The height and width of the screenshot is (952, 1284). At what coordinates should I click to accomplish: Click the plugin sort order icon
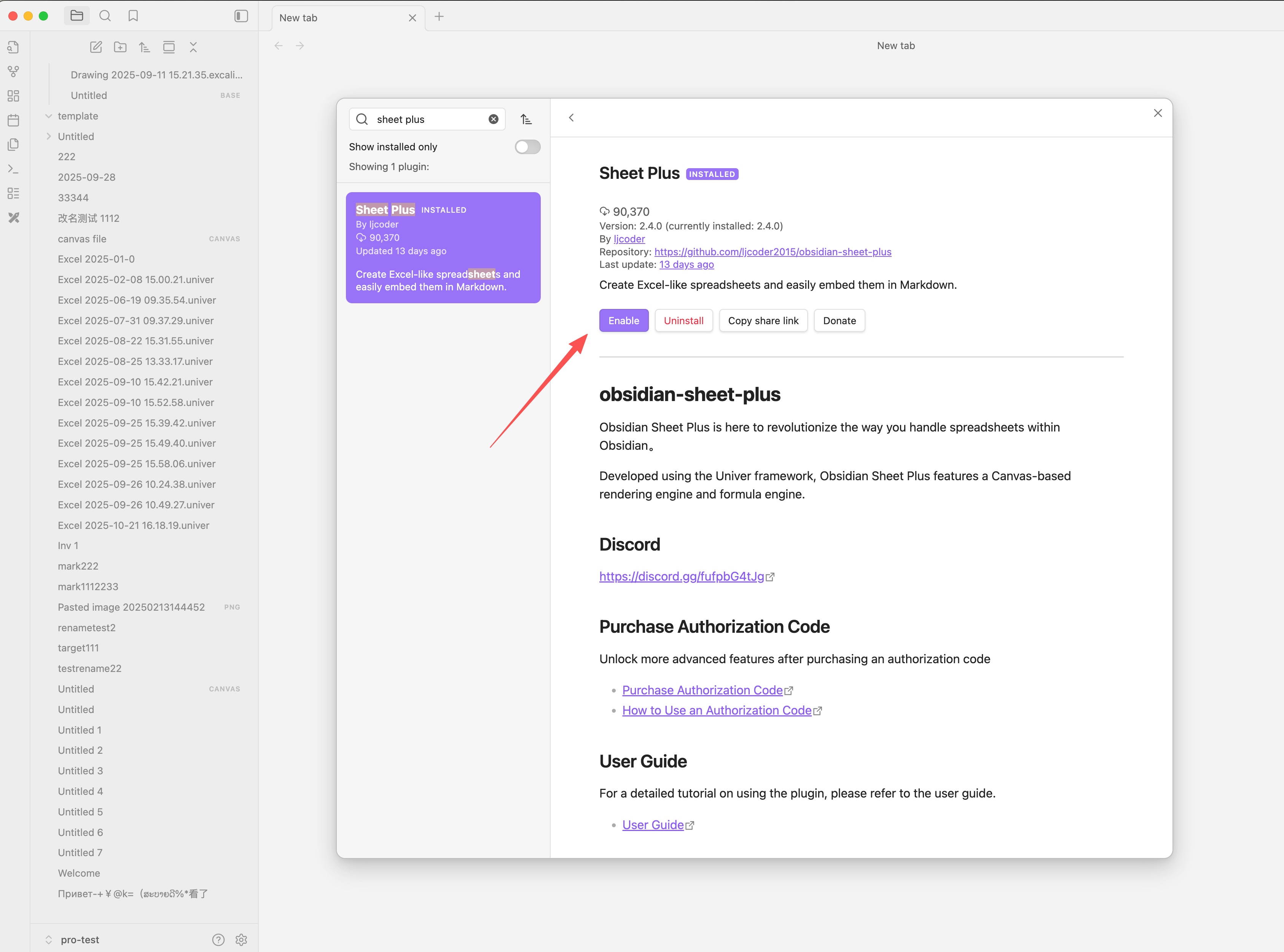(x=526, y=119)
